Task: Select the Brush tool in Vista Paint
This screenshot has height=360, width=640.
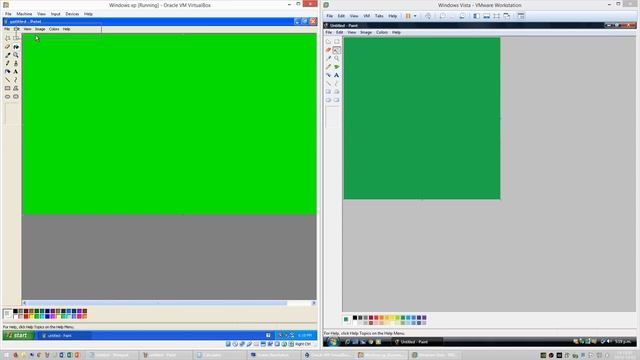Action: 337,67
